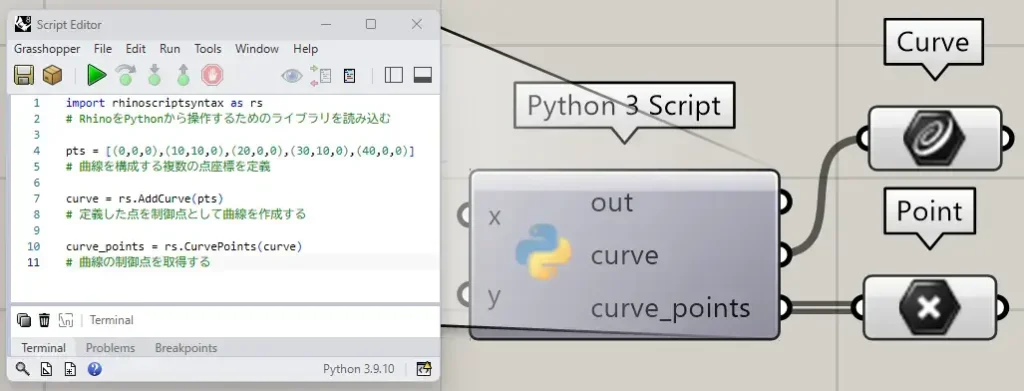Image resolution: width=1024 pixels, height=391 pixels.
Task: Open the File menu
Action: point(103,49)
